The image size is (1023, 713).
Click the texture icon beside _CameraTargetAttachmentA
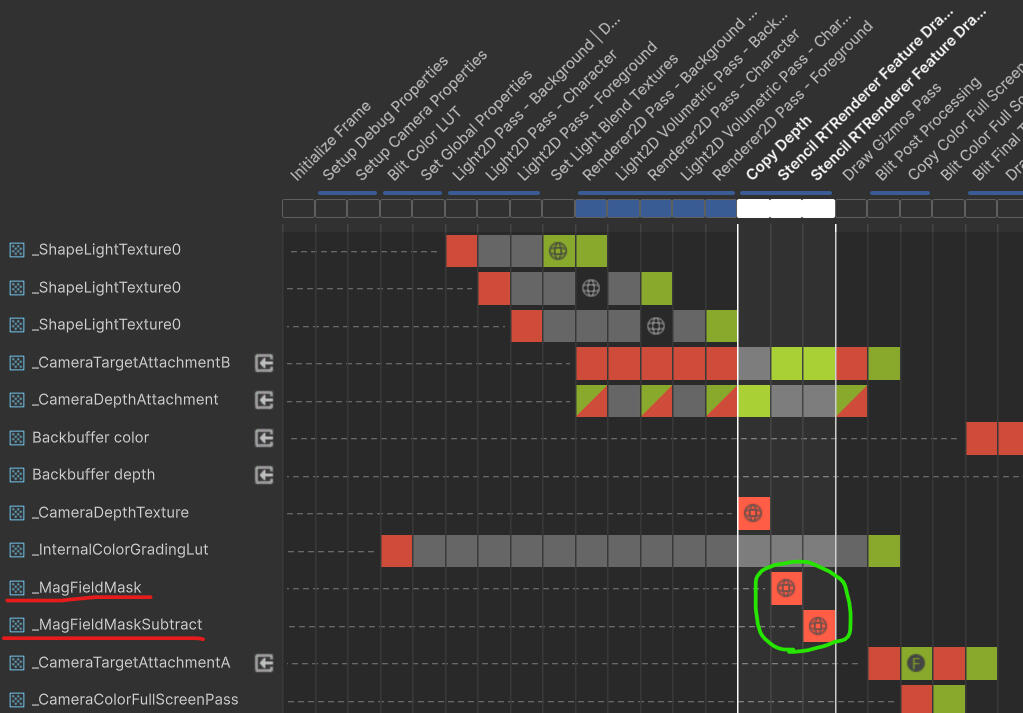click(17, 663)
